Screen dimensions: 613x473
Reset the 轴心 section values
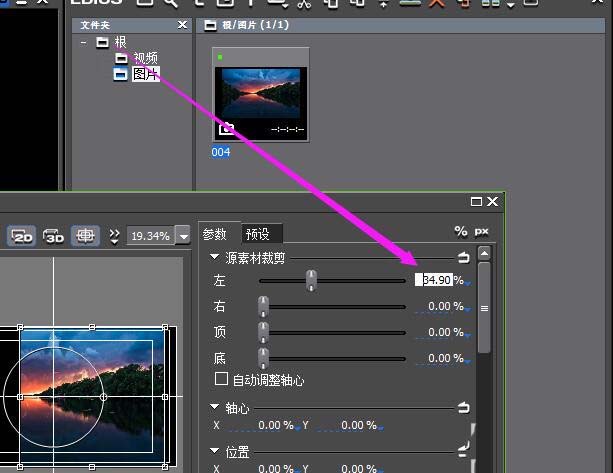click(x=464, y=407)
